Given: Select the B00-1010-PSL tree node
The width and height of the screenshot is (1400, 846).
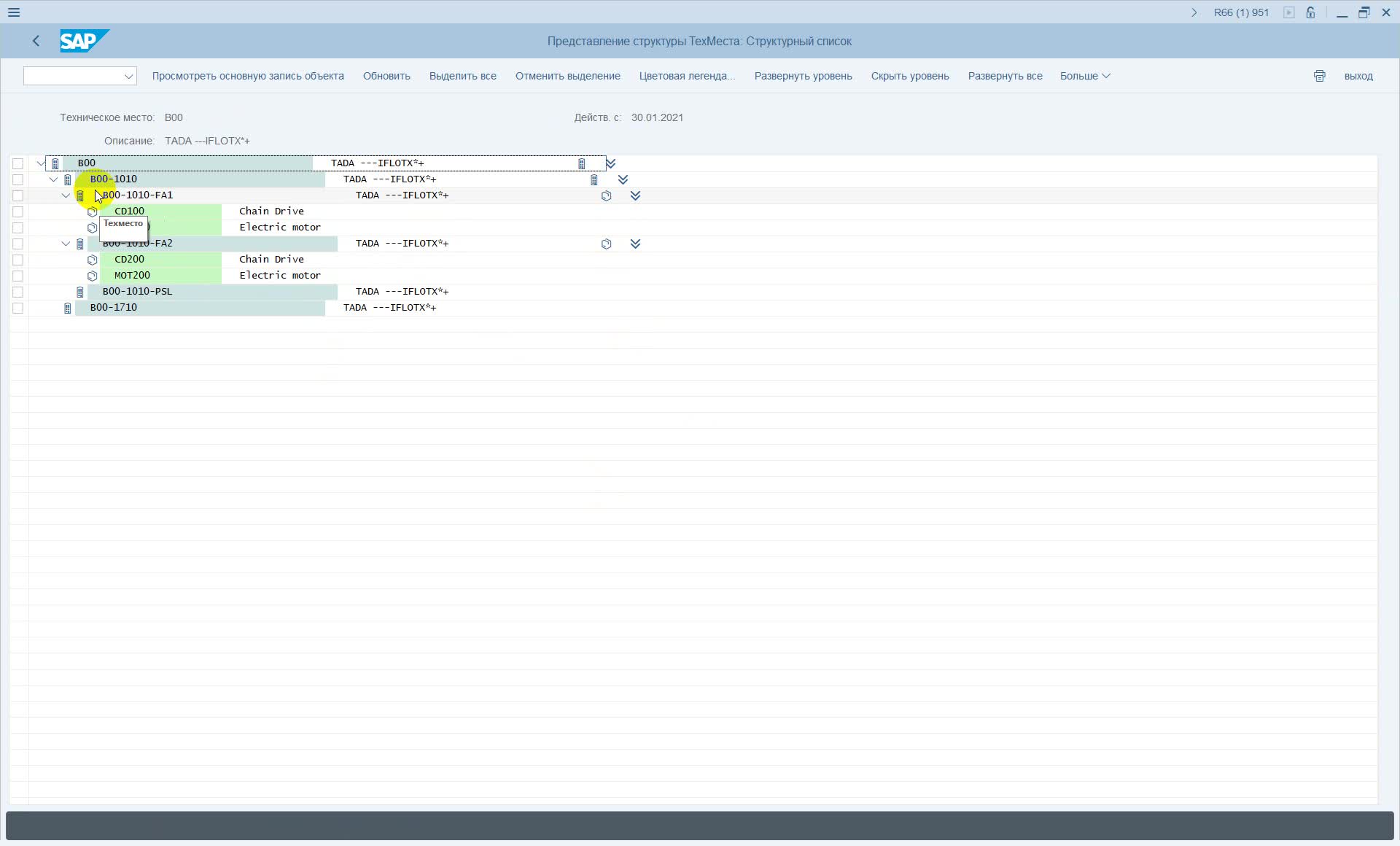Looking at the screenshot, I should tap(138, 291).
